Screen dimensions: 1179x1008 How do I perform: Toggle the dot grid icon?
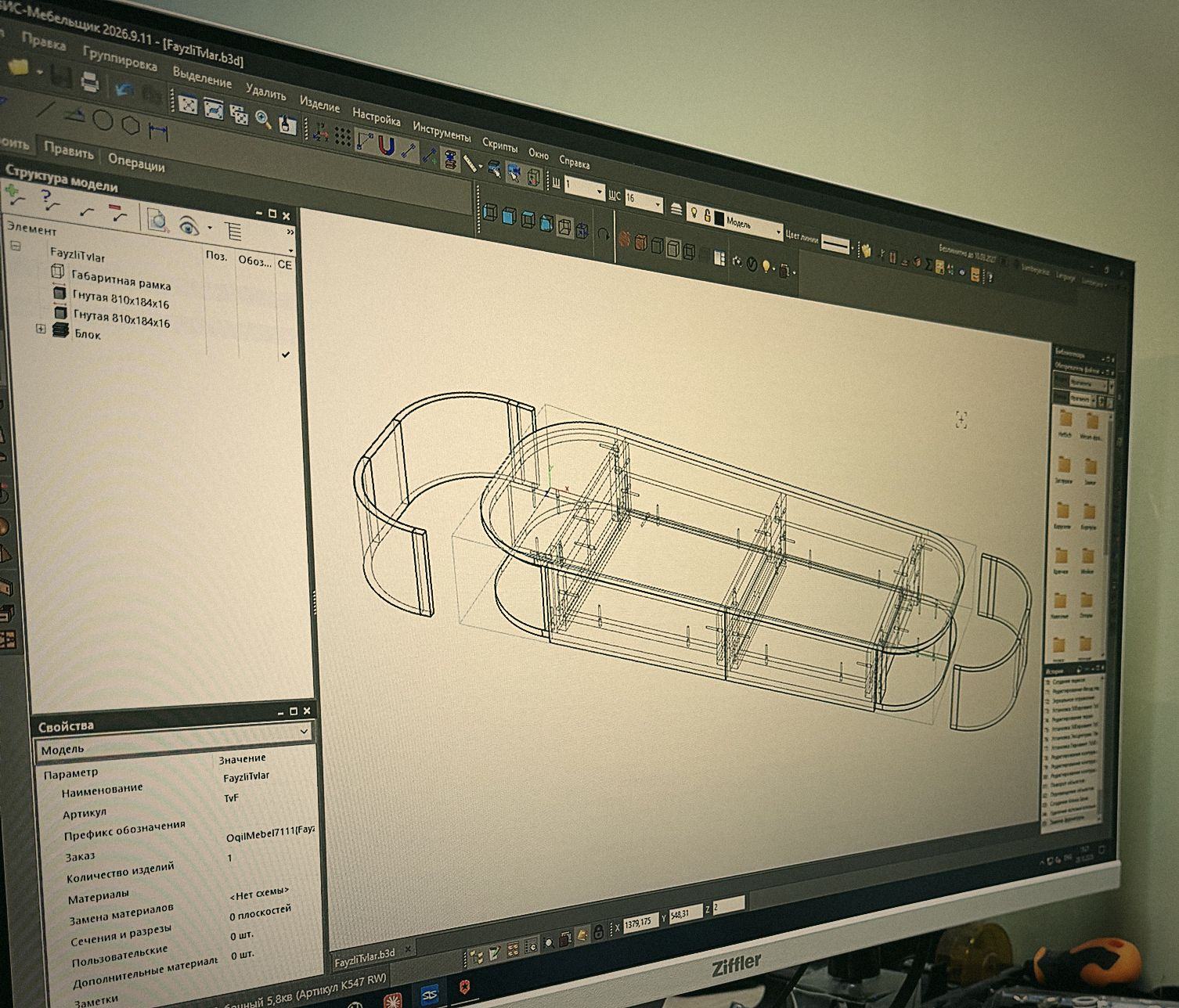pos(343,136)
